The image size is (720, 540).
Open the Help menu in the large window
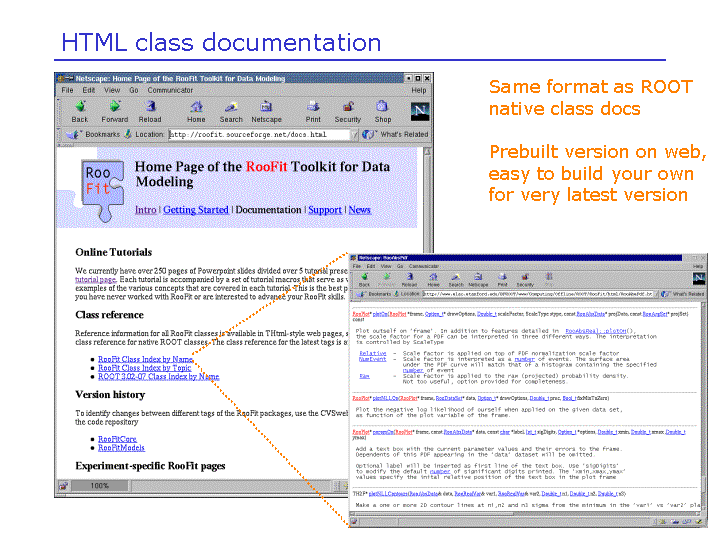(x=419, y=90)
